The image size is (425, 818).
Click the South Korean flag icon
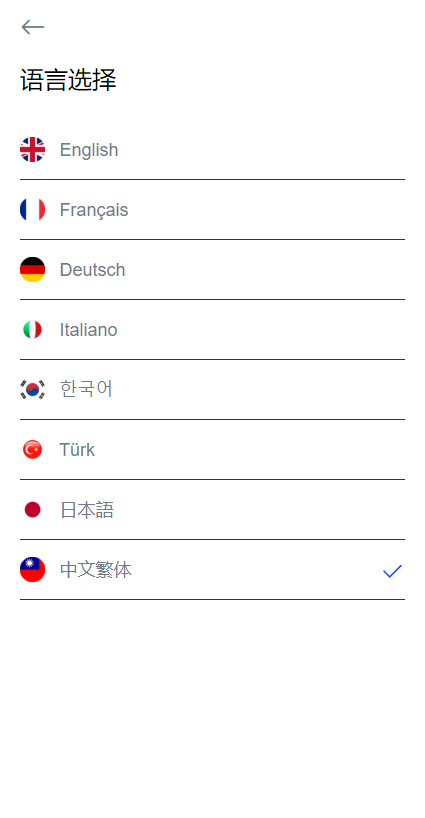click(32, 390)
